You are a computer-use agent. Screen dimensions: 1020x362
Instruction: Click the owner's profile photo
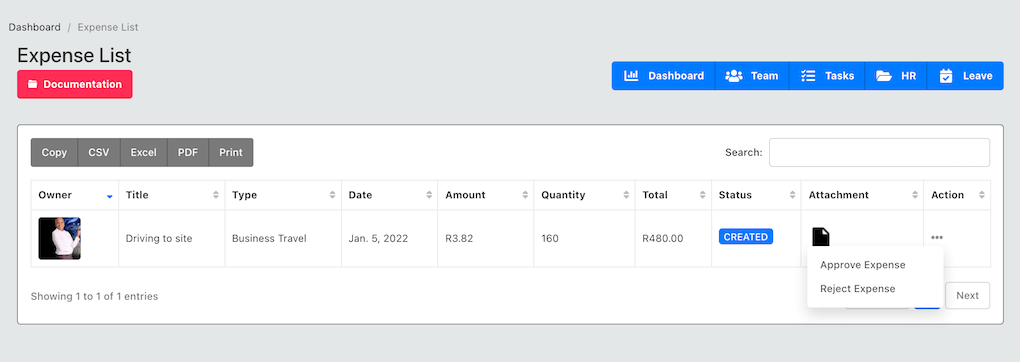(59, 238)
